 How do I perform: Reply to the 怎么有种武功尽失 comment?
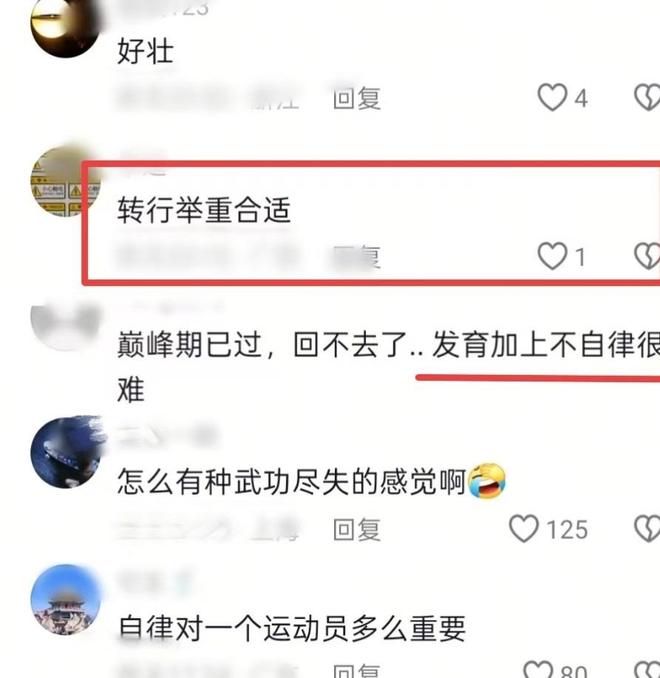357,529
